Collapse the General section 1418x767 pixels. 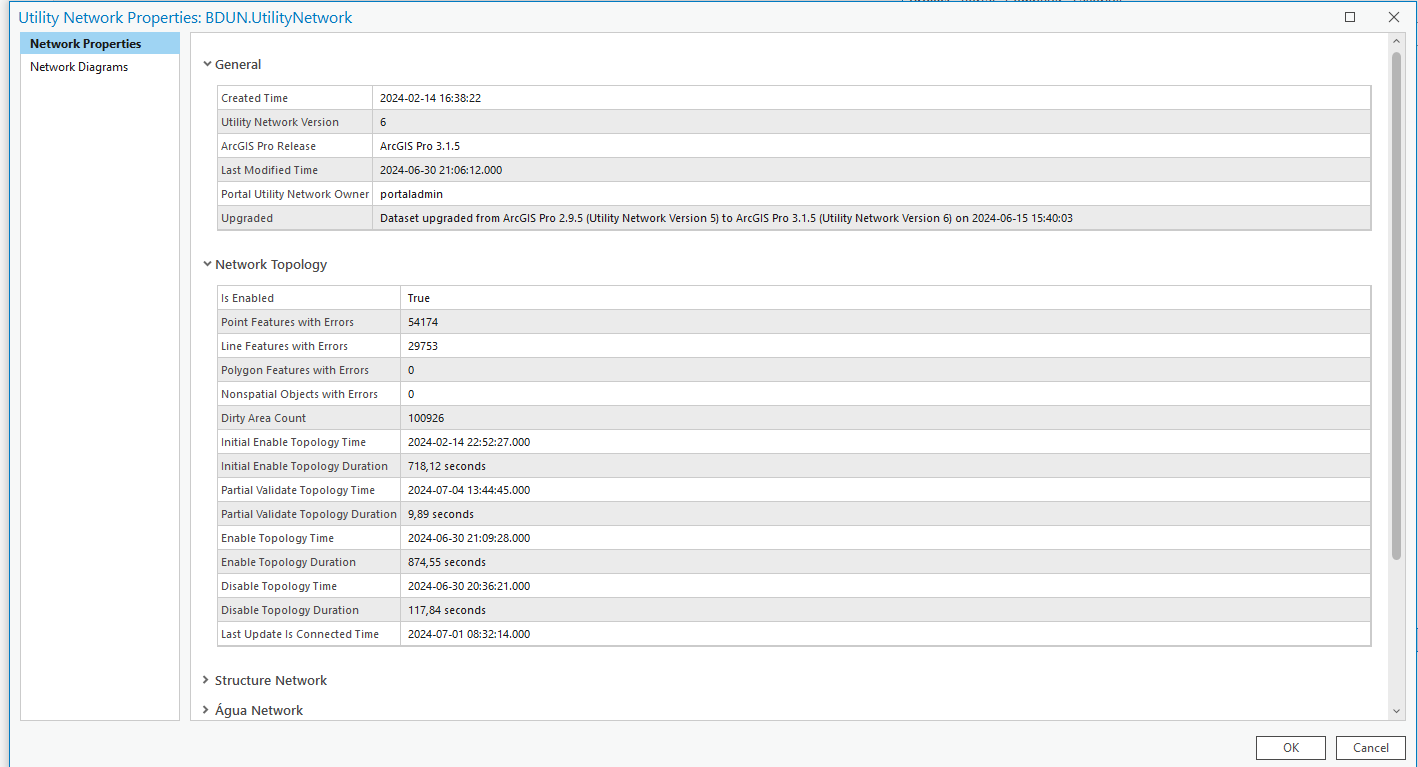[x=207, y=64]
